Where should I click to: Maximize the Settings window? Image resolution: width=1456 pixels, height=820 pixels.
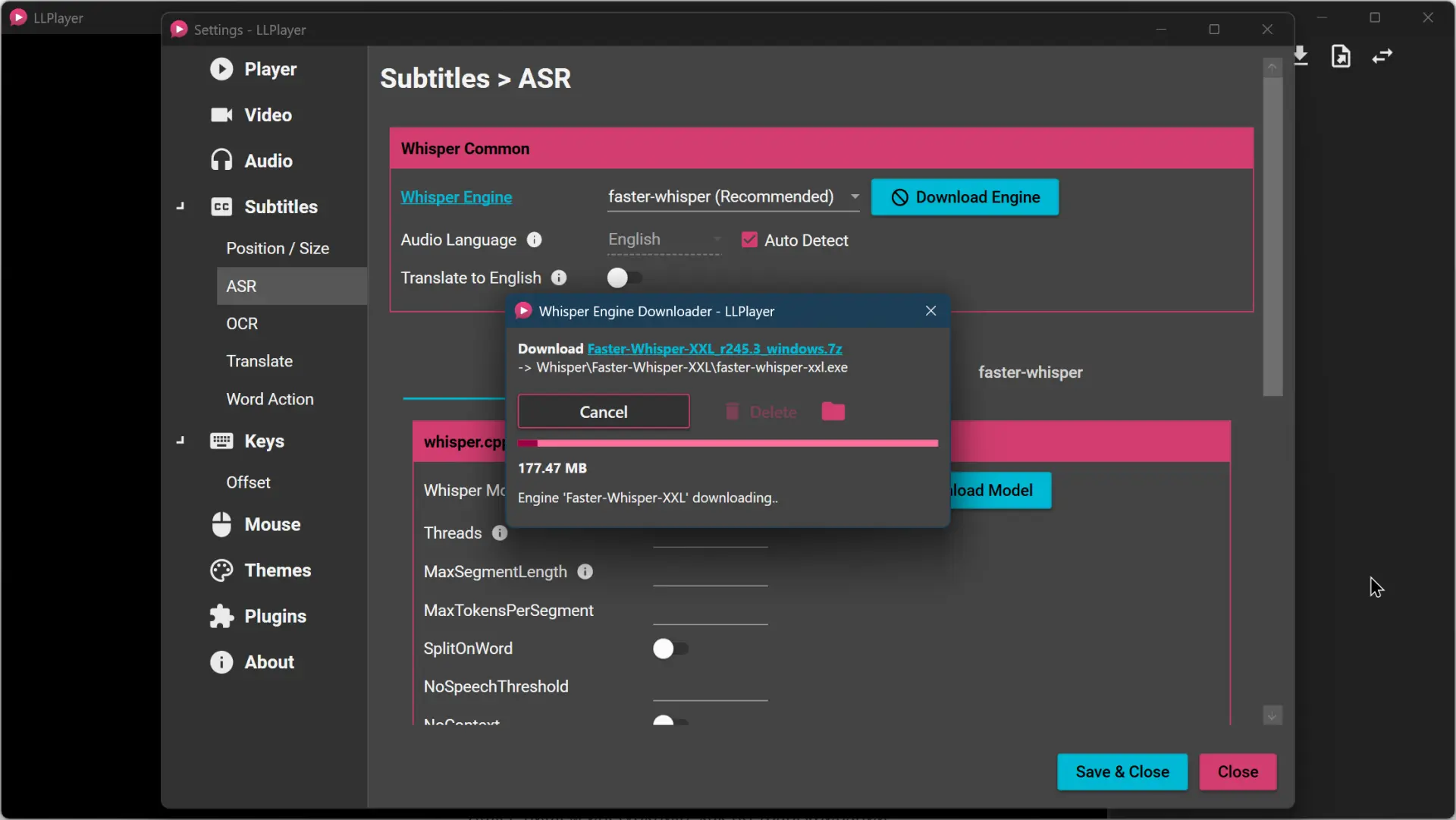click(x=1214, y=30)
